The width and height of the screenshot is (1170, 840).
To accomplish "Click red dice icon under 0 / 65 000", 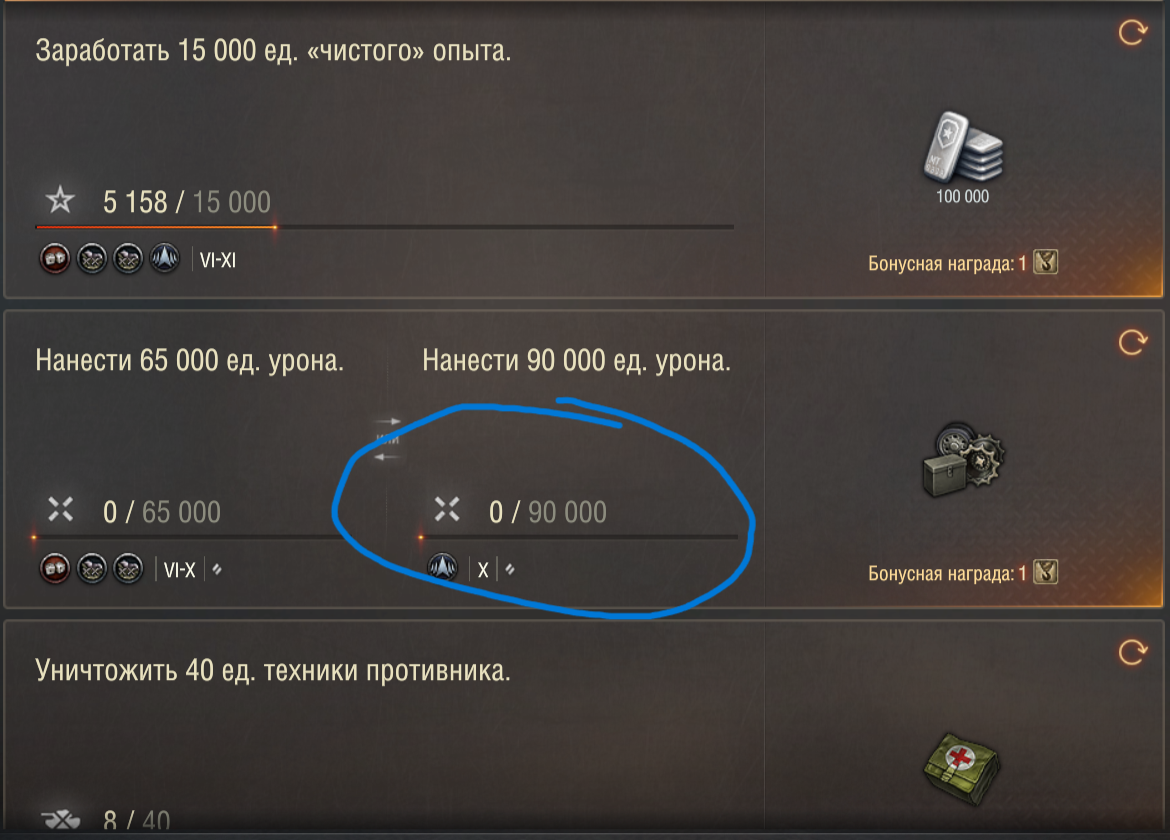I will click(x=54, y=568).
